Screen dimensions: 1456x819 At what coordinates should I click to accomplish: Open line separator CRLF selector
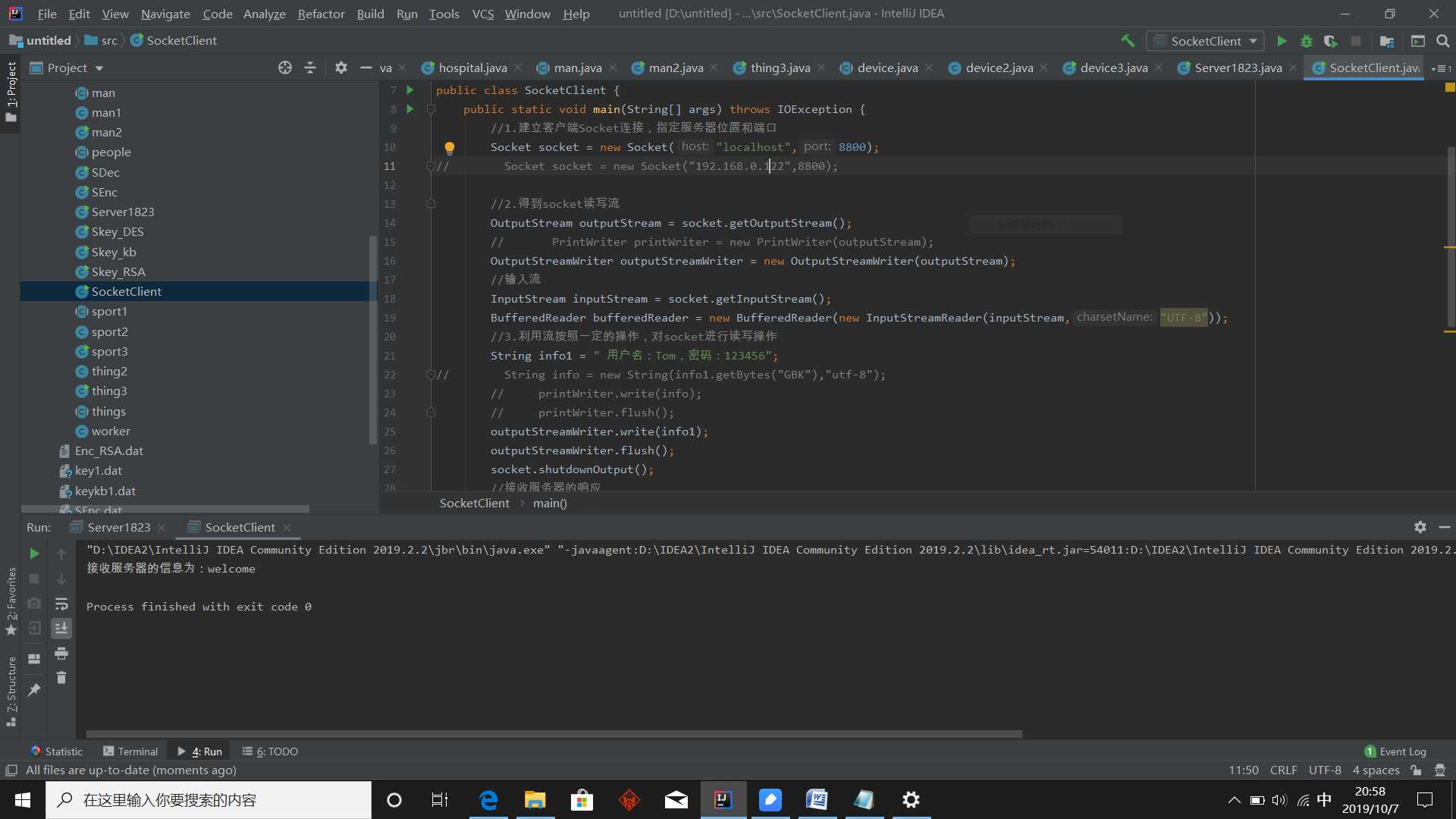tap(1283, 770)
